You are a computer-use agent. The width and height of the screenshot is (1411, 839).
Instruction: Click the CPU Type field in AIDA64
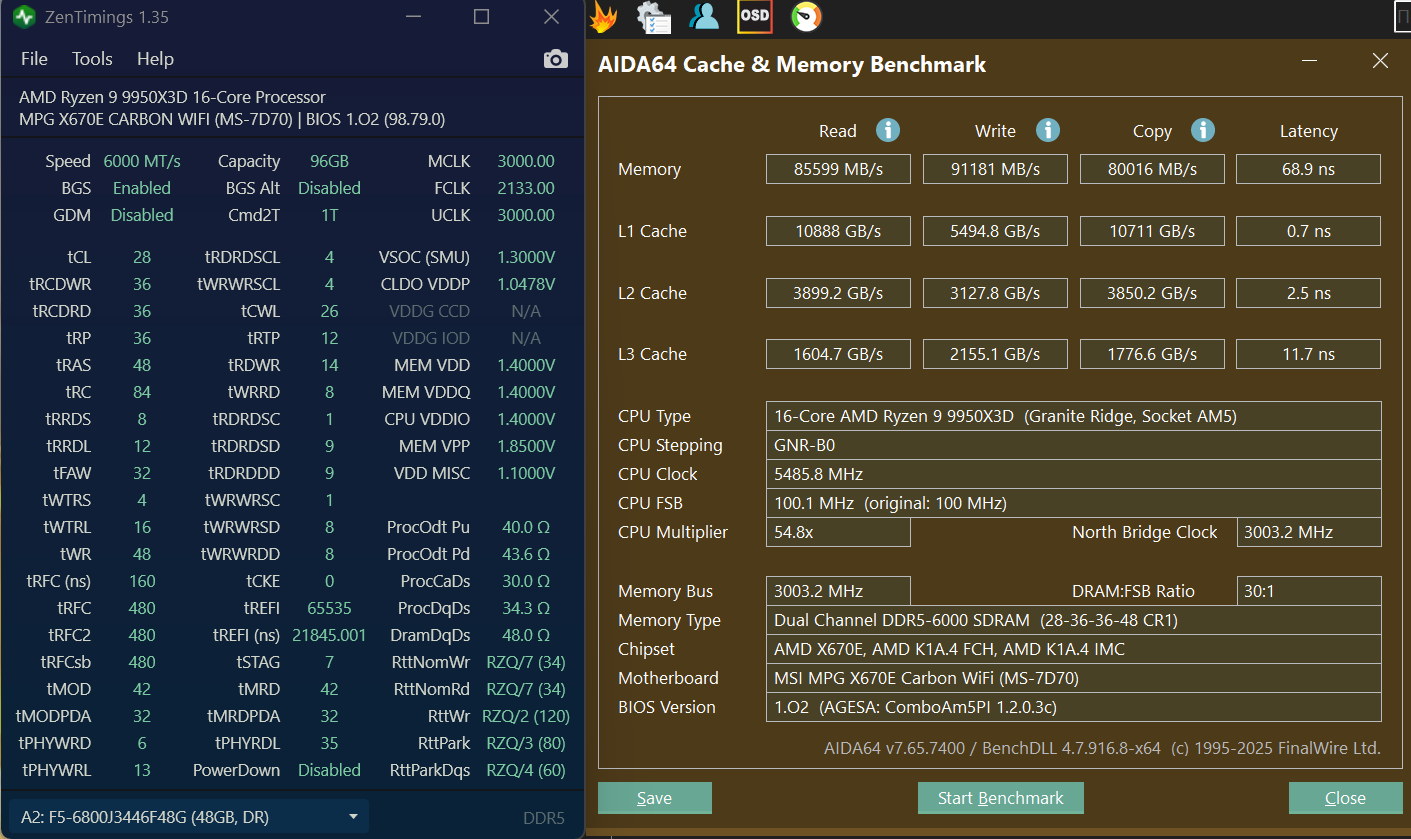click(1073, 416)
